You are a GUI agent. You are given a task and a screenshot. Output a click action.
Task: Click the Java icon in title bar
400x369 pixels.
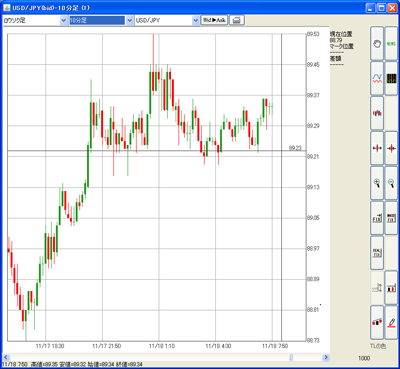[x=6, y=7]
